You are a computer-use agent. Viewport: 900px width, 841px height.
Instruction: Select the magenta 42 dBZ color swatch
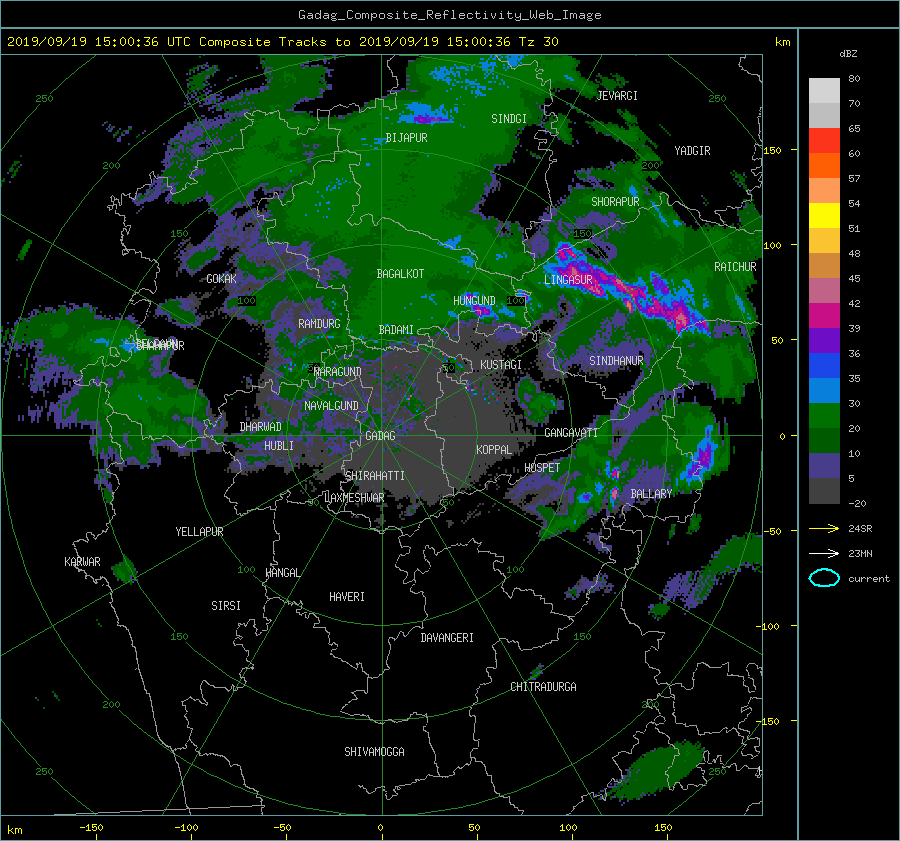click(x=824, y=316)
